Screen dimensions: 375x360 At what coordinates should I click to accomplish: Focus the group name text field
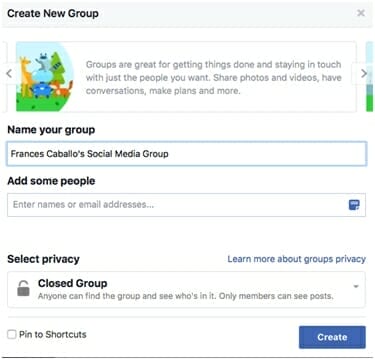coord(187,154)
